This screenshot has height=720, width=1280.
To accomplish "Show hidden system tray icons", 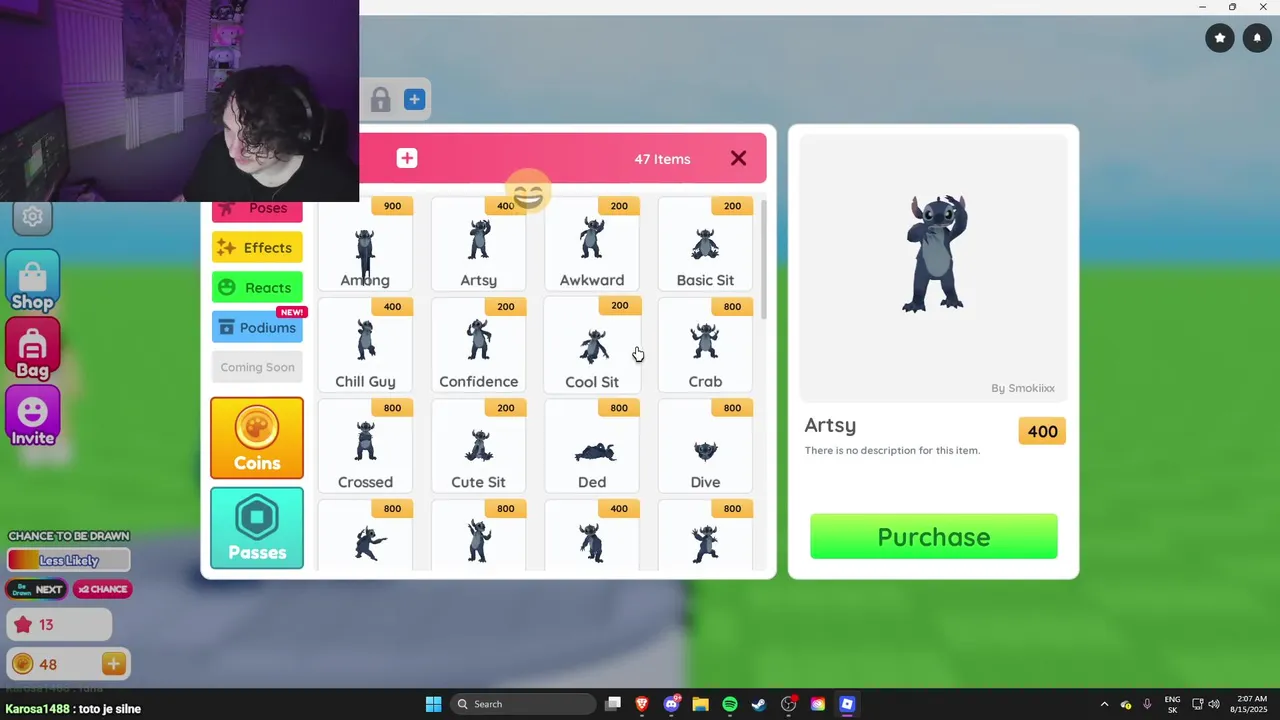I will pyautogui.click(x=1104, y=704).
